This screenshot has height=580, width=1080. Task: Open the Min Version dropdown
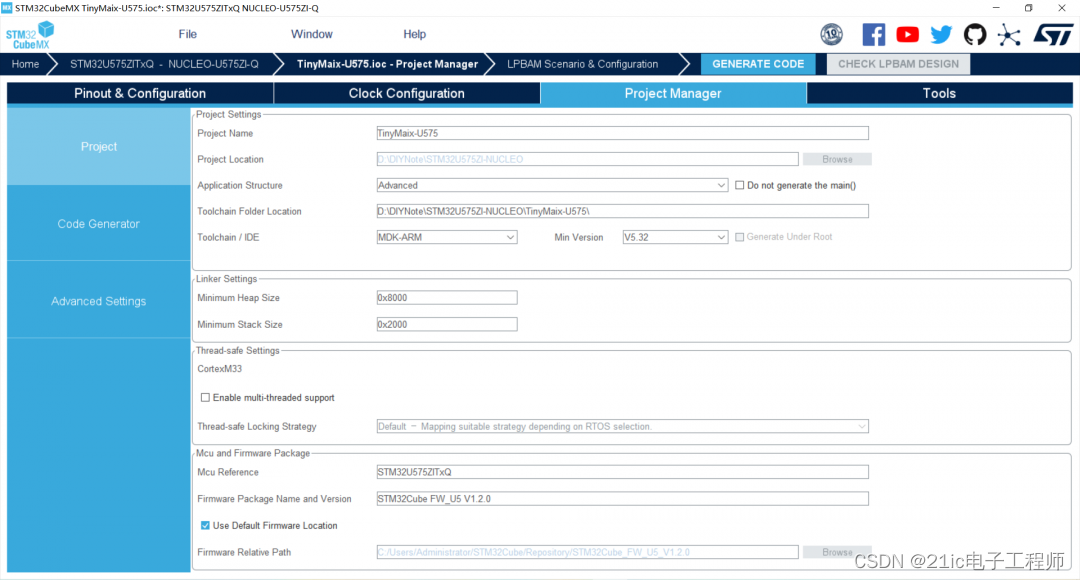[x=675, y=237]
